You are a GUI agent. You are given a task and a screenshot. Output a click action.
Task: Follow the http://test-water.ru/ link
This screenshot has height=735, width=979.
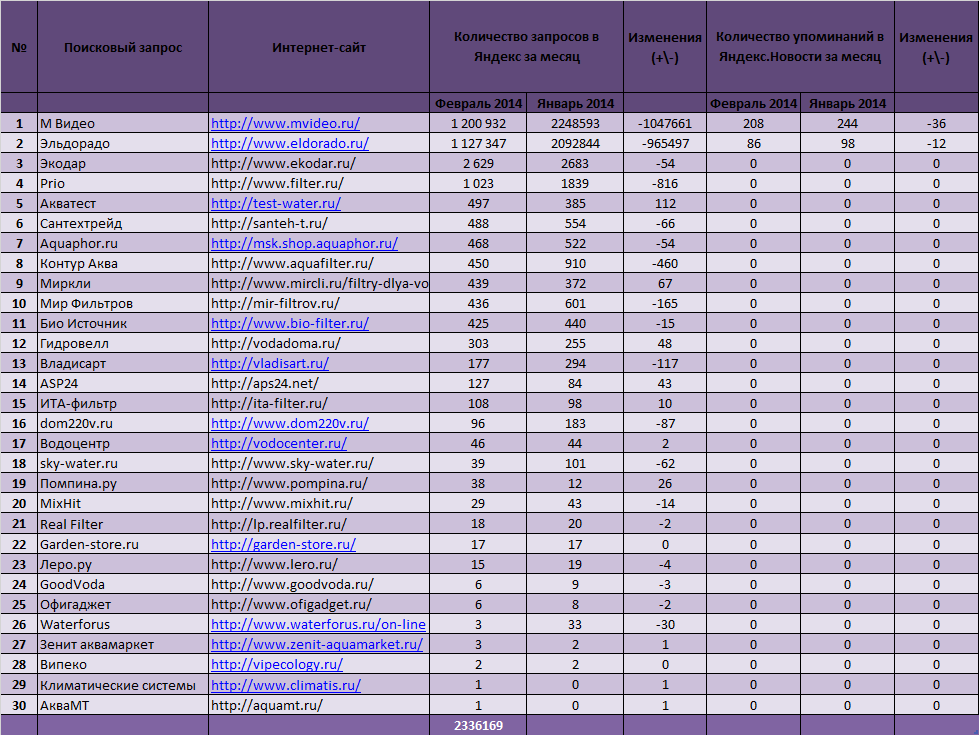276,204
